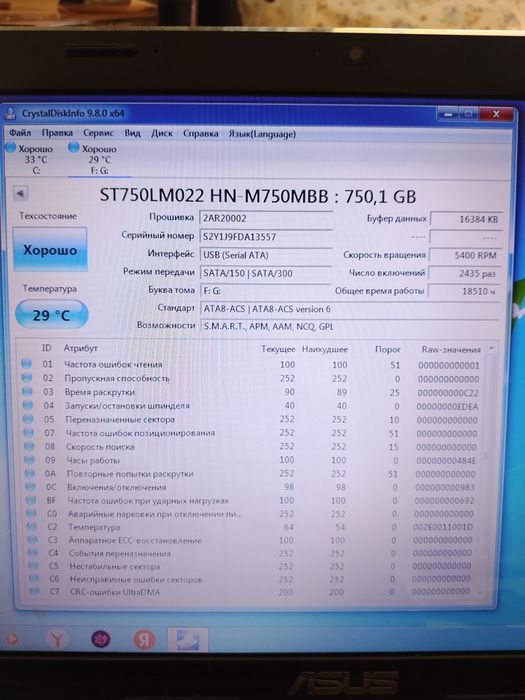Click the attribute list scroll down arrow
The width and height of the screenshot is (525, 700).
point(480,593)
